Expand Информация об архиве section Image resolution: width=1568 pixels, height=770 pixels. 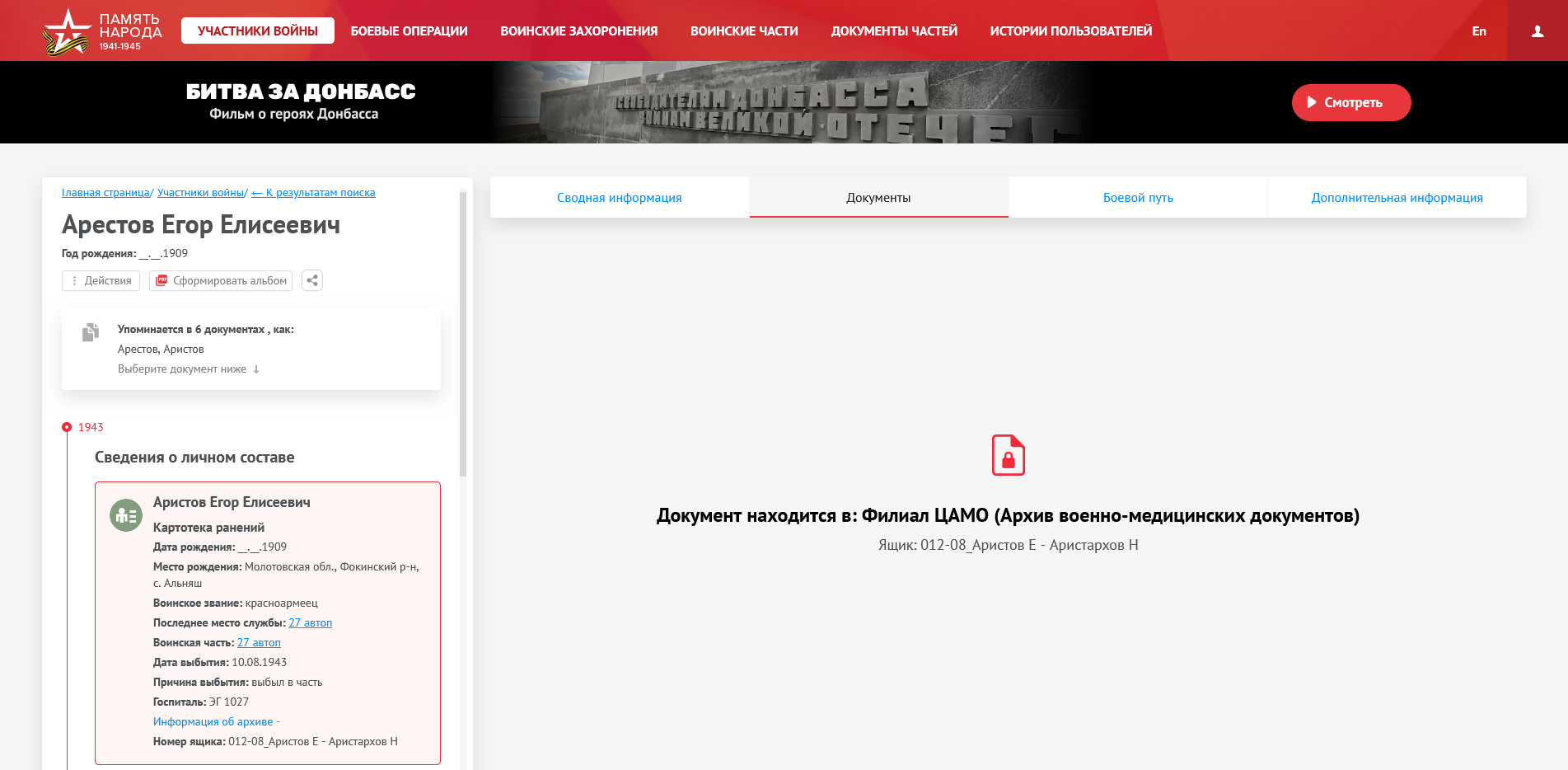[x=213, y=722]
